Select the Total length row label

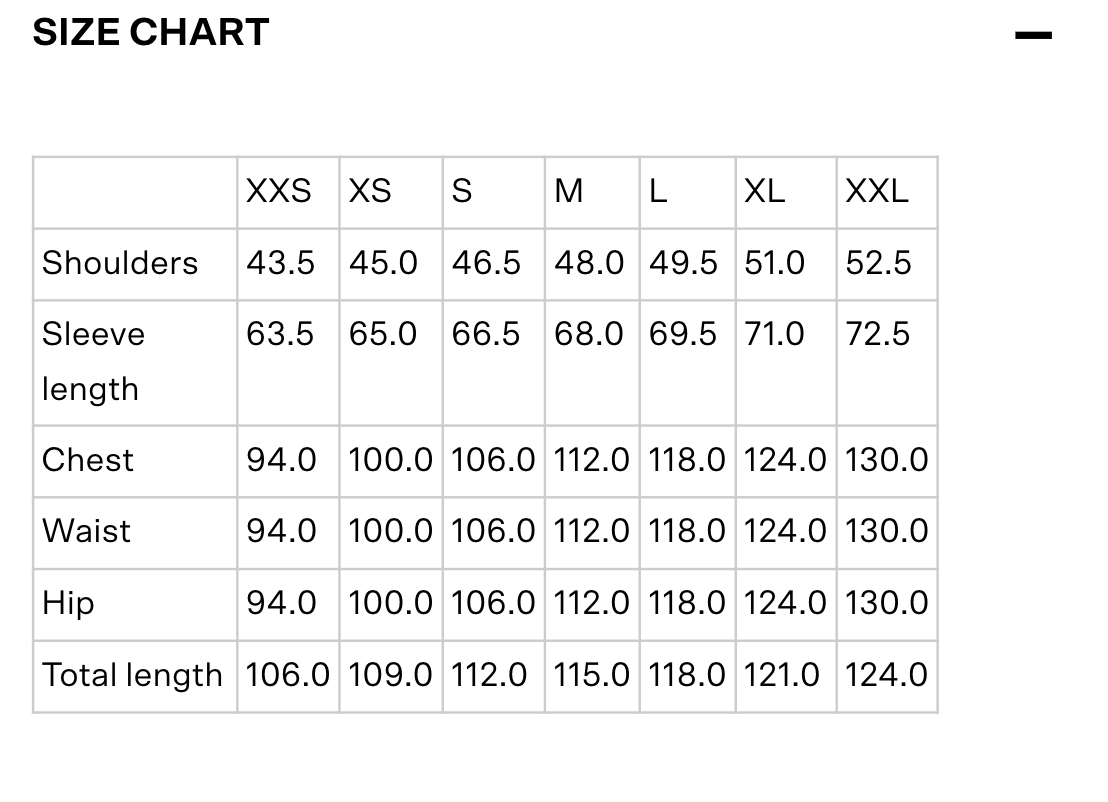pyautogui.click(x=132, y=675)
